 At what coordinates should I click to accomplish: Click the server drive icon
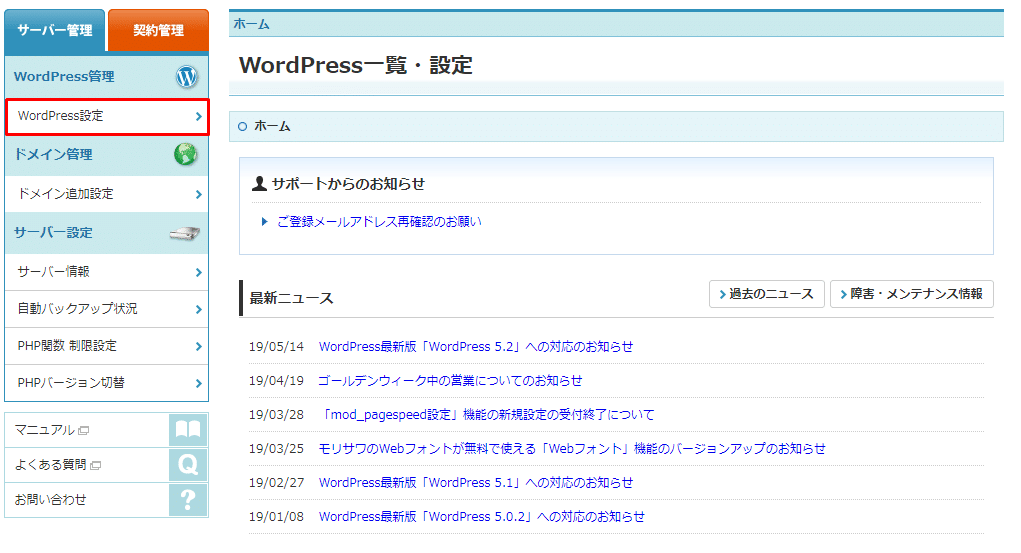click(185, 233)
